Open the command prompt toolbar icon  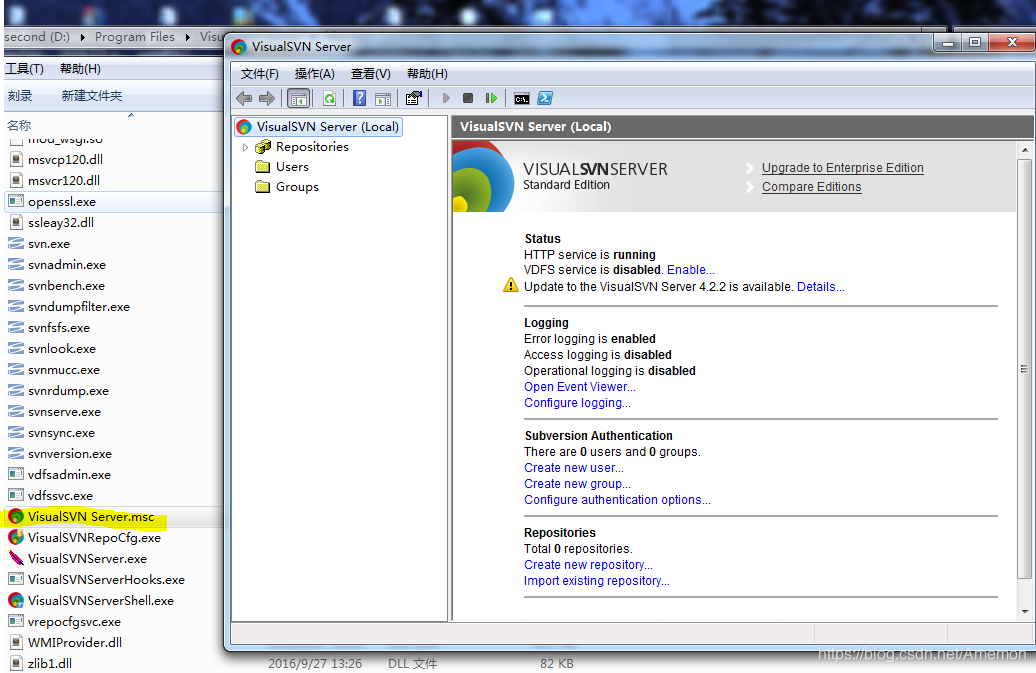point(521,98)
